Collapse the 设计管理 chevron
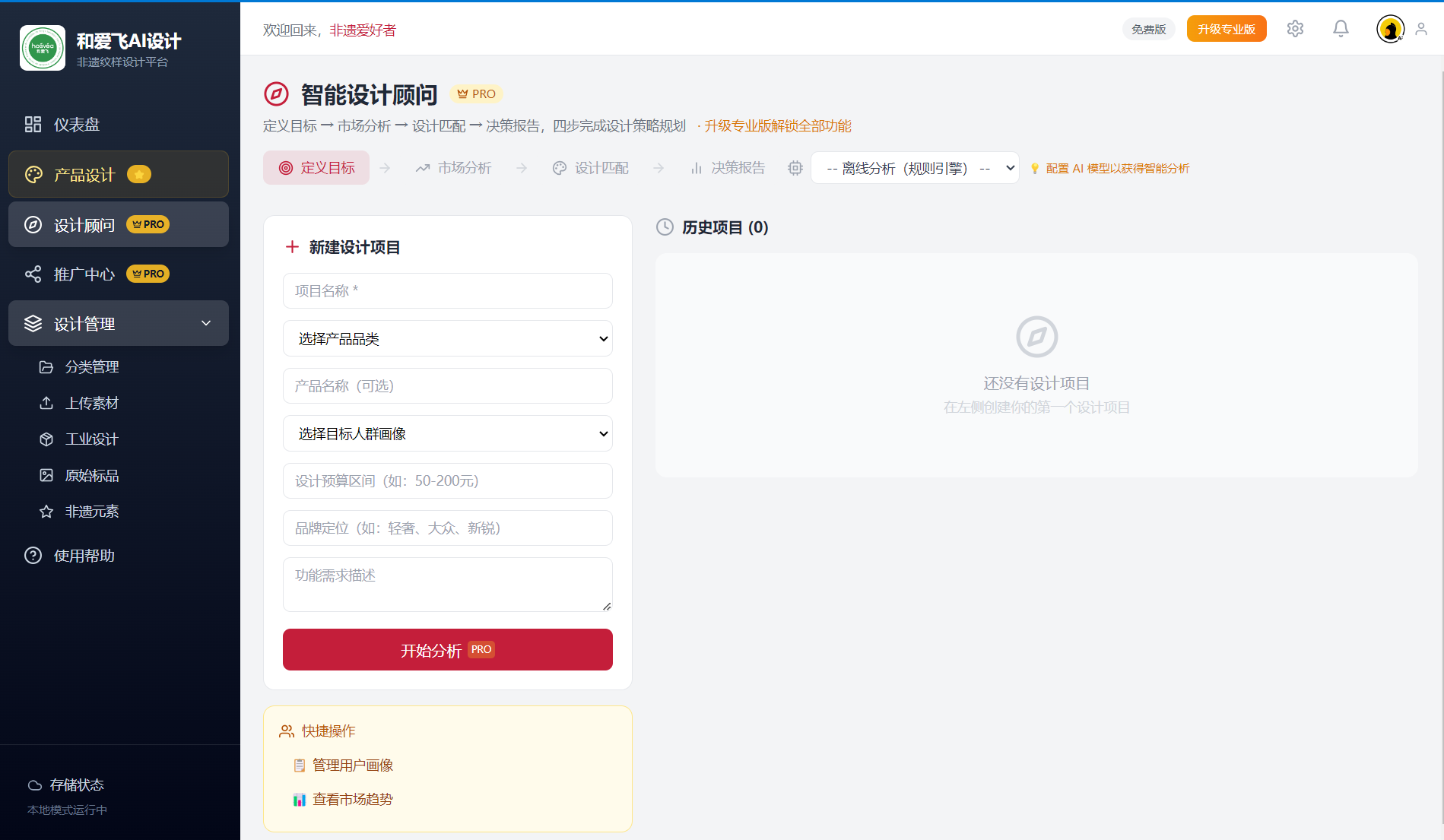Screen dimensions: 1444x840 [206, 324]
